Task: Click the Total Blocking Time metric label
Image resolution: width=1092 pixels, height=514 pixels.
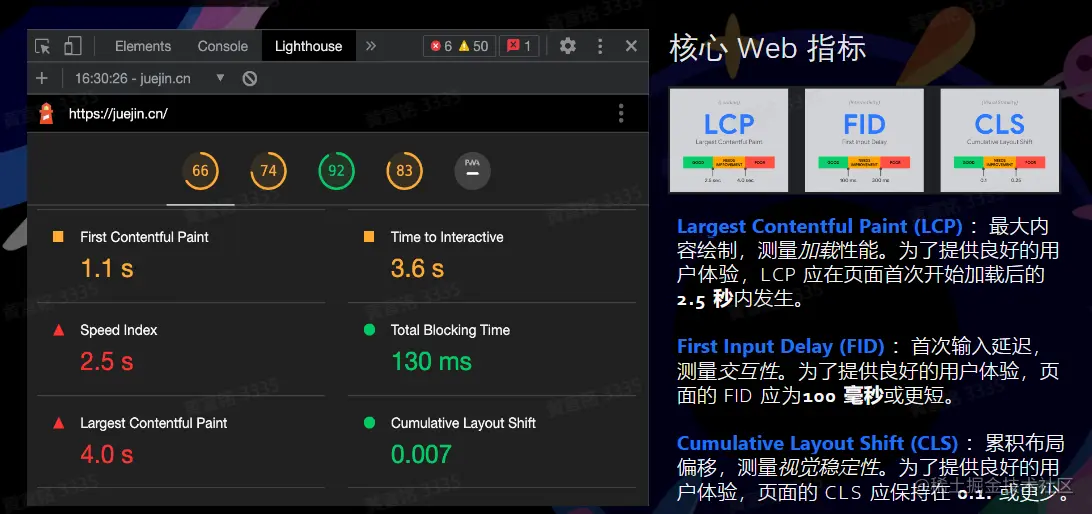Action: (x=451, y=330)
